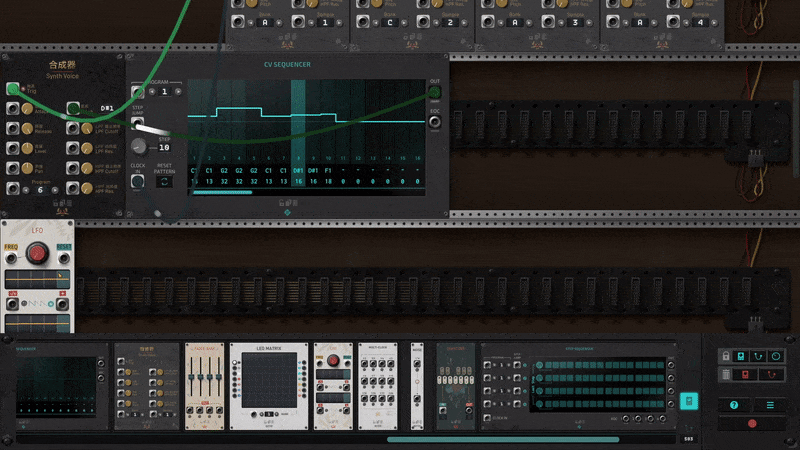Open the hamburger menu icon

pos(770,405)
